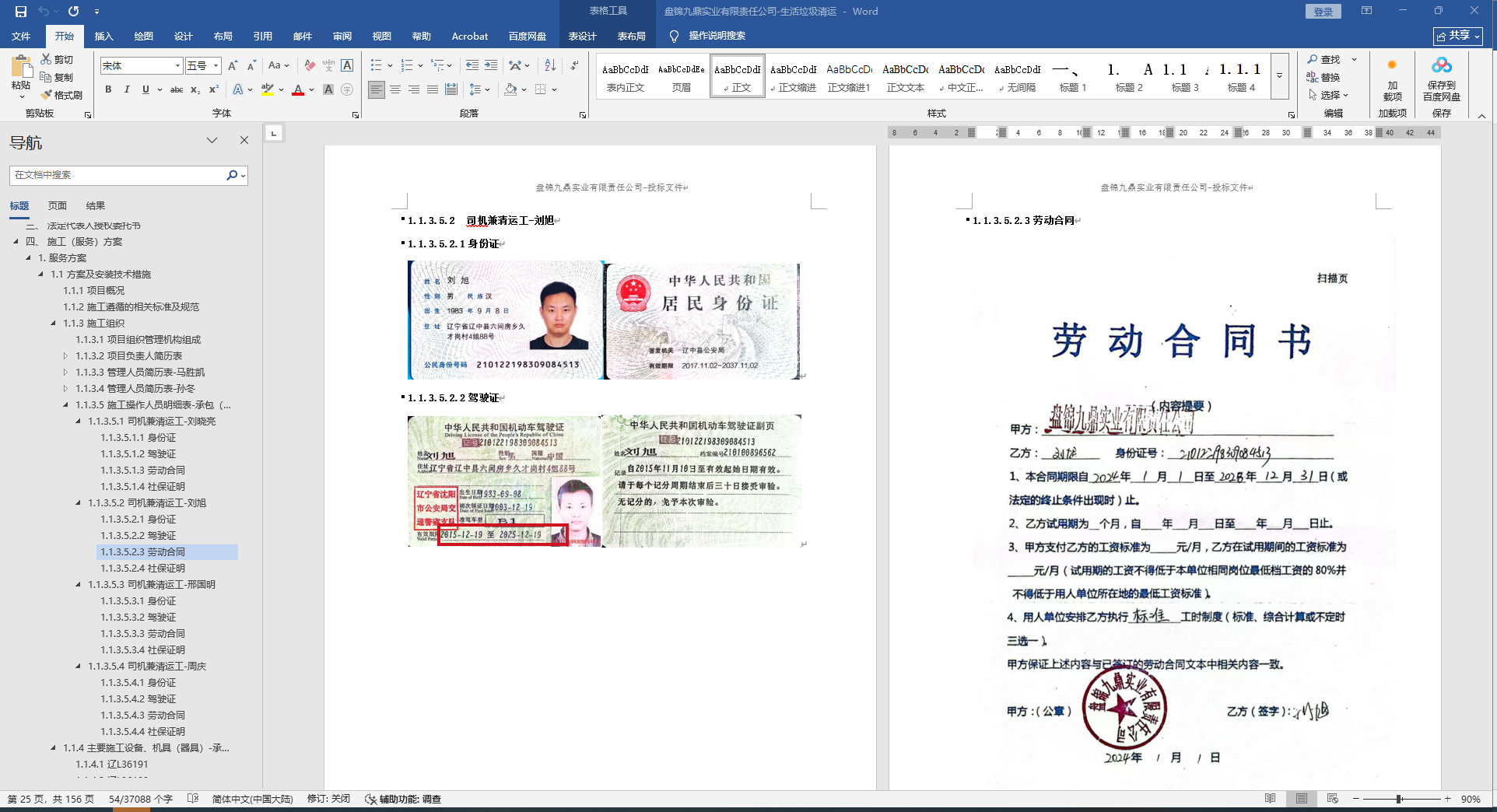This screenshot has width=1497, height=812.
Task: Collapse 1.1.3.5.2 司机兼清运工-刘旭 node
Action: click(x=78, y=503)
